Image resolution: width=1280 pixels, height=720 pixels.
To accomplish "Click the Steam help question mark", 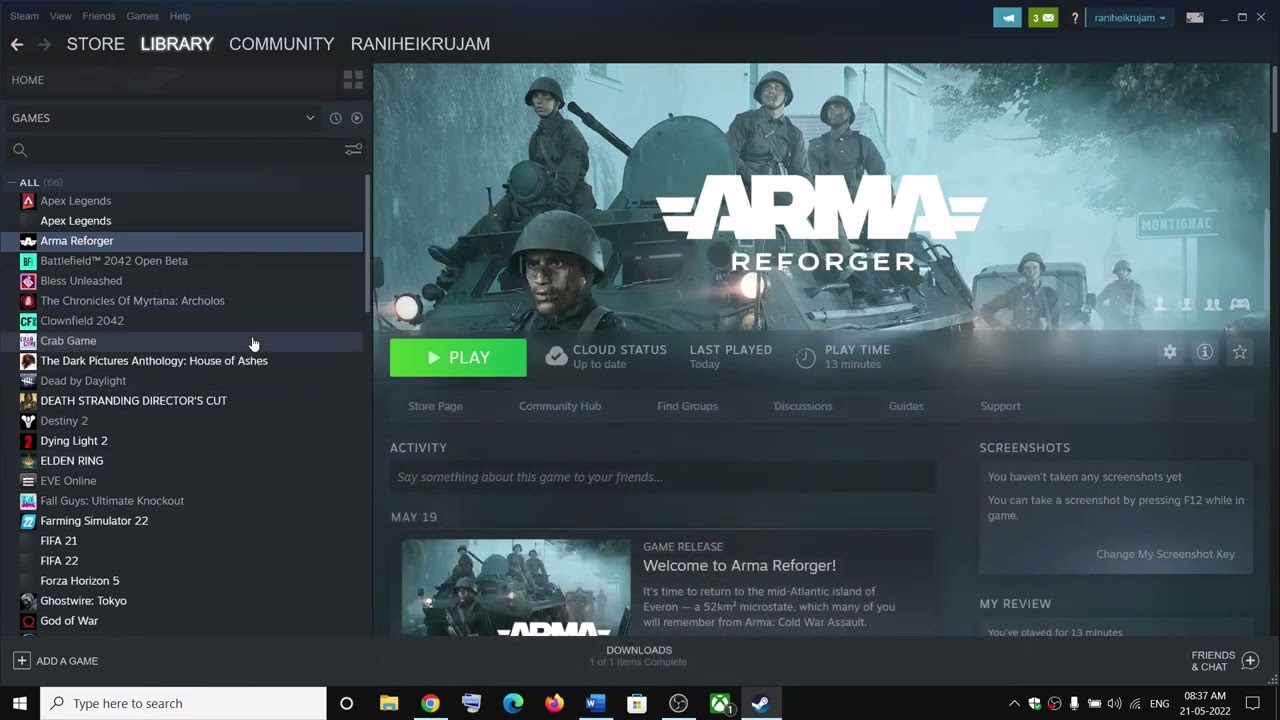I will [1075, 18].
